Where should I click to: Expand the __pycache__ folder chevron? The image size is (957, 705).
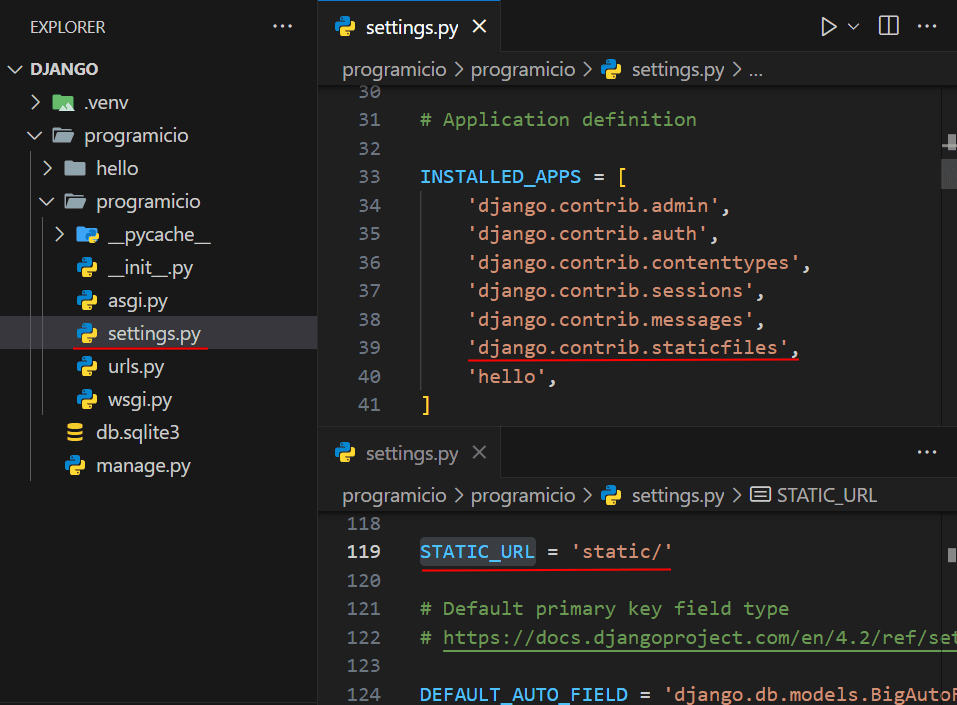[x=59, y=234]
